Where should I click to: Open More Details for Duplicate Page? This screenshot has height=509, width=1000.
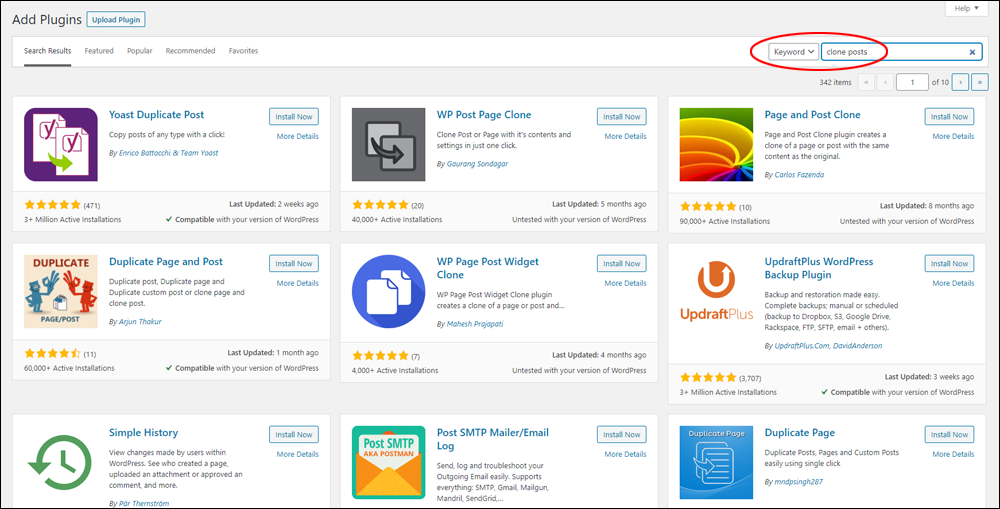(x=953, y=454)
